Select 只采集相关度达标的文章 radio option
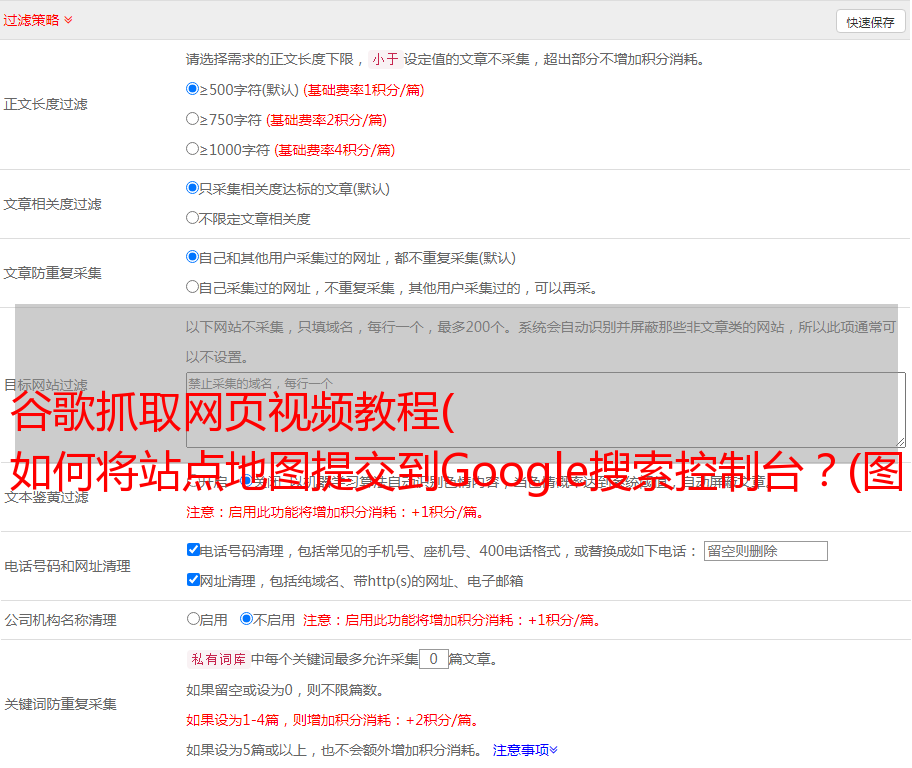The width and height of the screenshot is (912, 768). coord(193,188)
